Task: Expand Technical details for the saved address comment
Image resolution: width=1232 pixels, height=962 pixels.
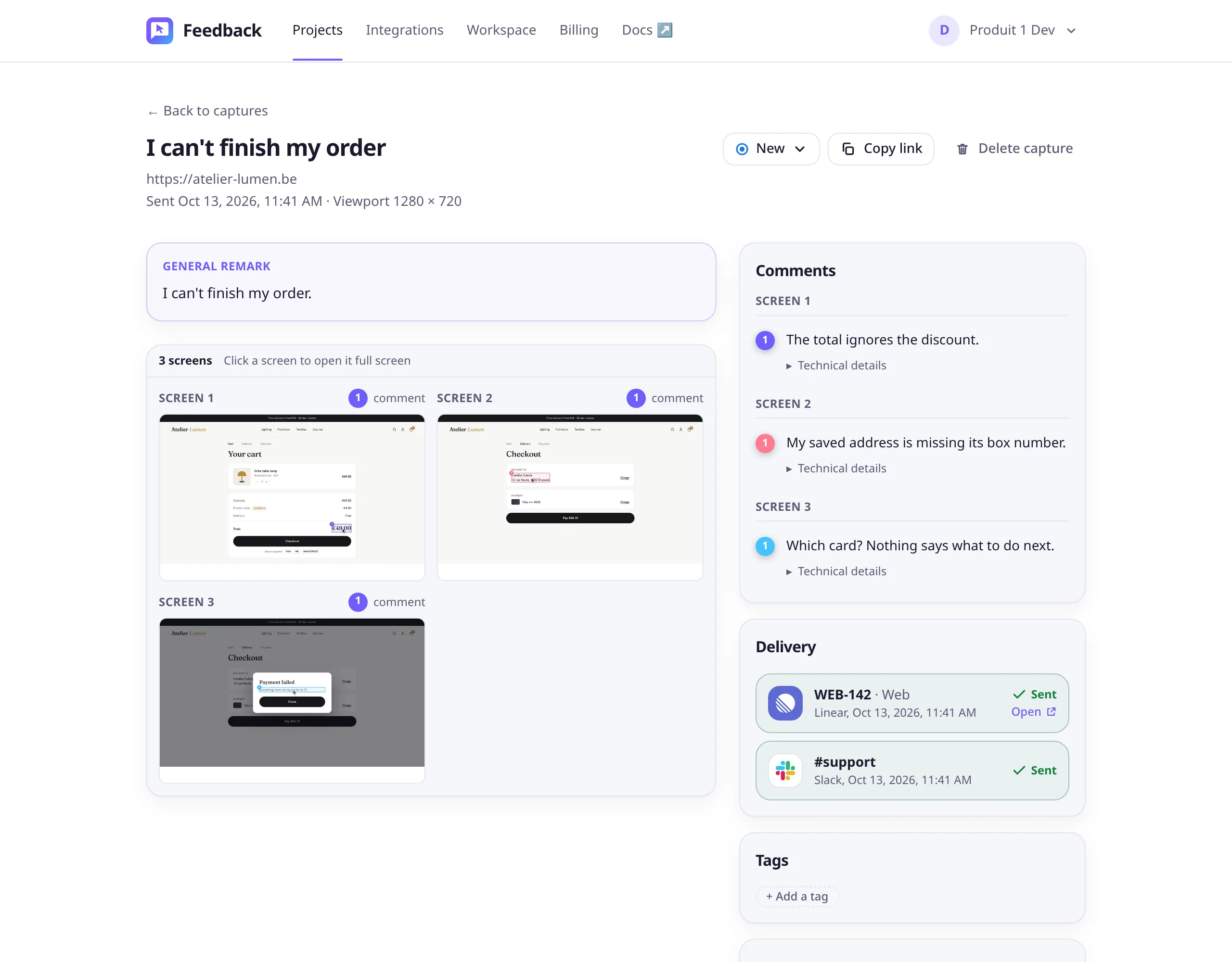Action: click(836, 468)
